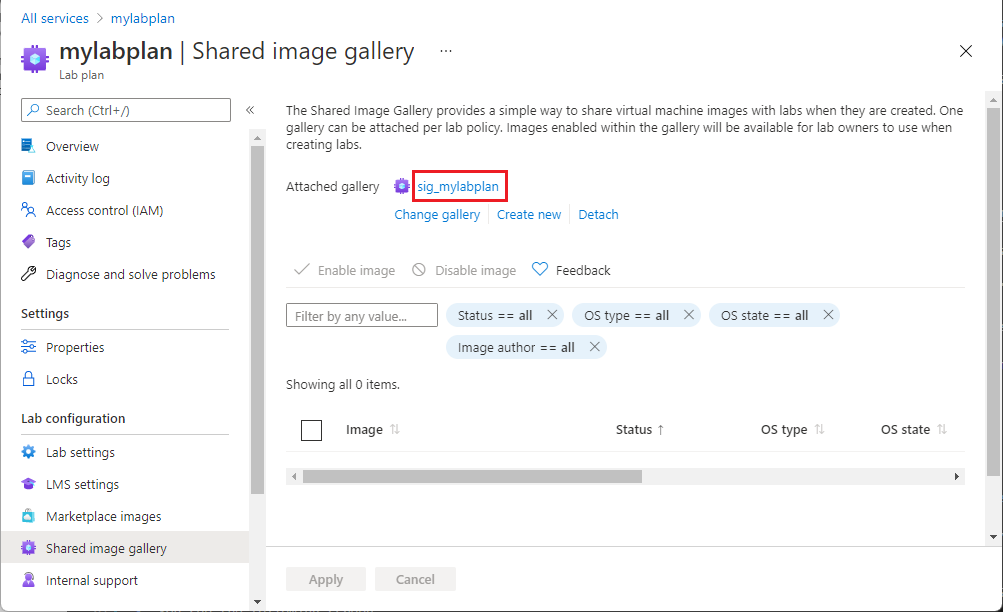Click All services breadcrumb
The image size is (1003, 612).
(55, 18)
